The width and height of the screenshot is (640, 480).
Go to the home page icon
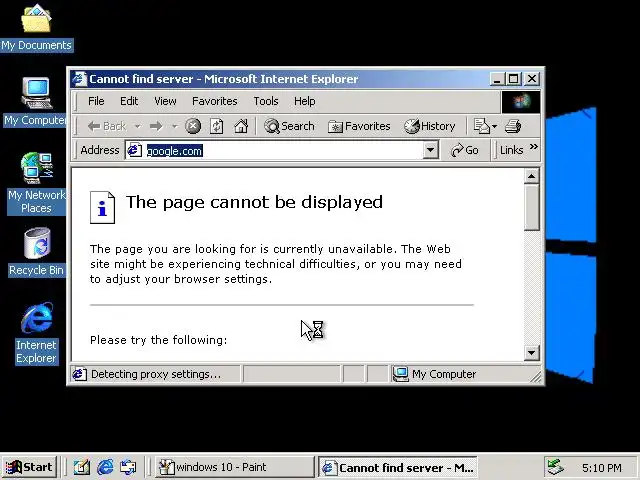tap(241, 126)
